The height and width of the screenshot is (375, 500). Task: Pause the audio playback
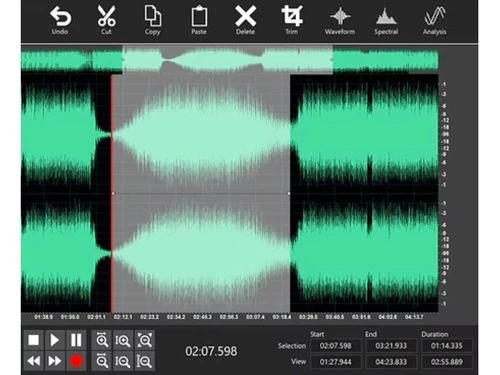pos(76,340)
